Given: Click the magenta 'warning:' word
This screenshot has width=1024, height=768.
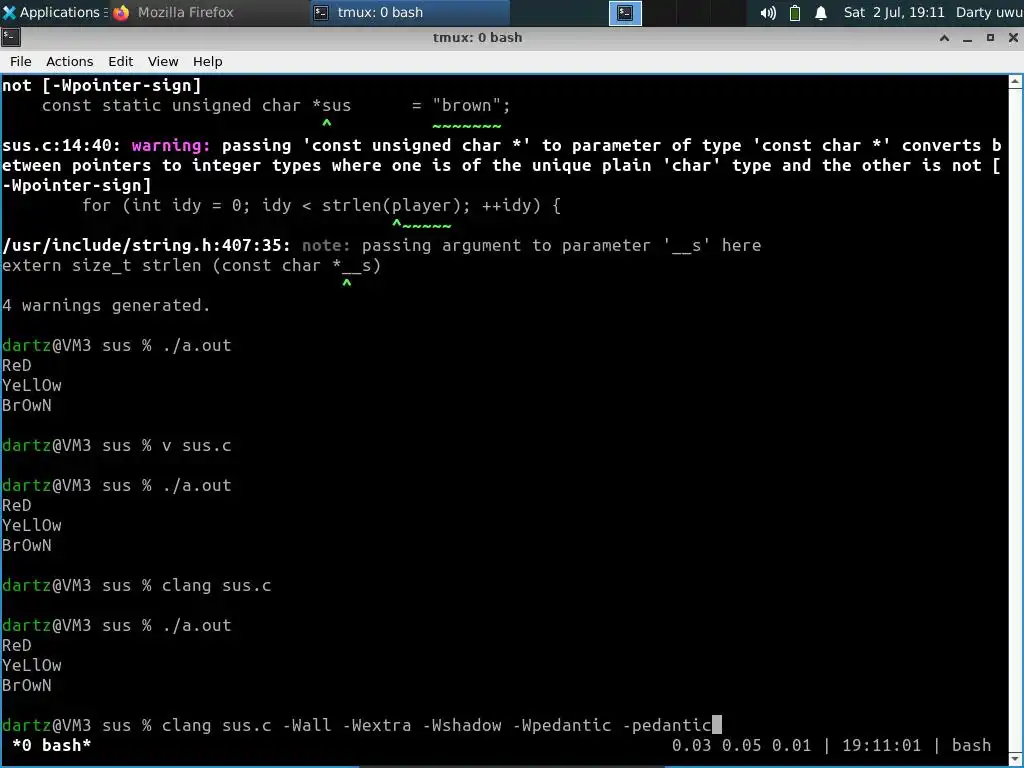Looking at the screenshot, I should 171,146.
